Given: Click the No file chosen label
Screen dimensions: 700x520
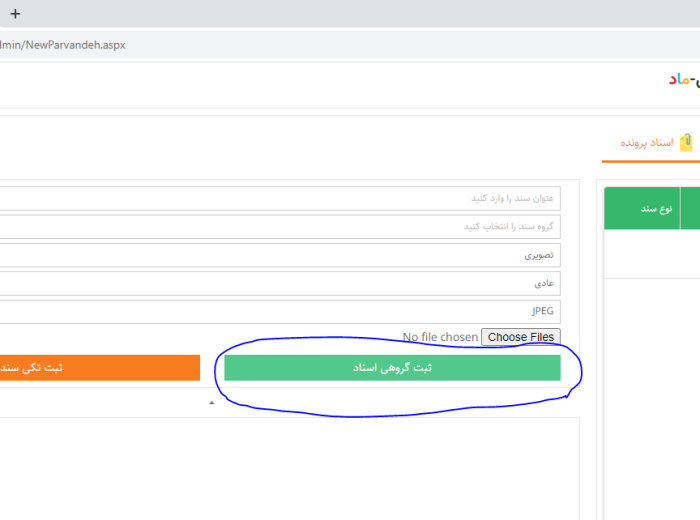Looking at the screenshot, I should pos(439,337).
